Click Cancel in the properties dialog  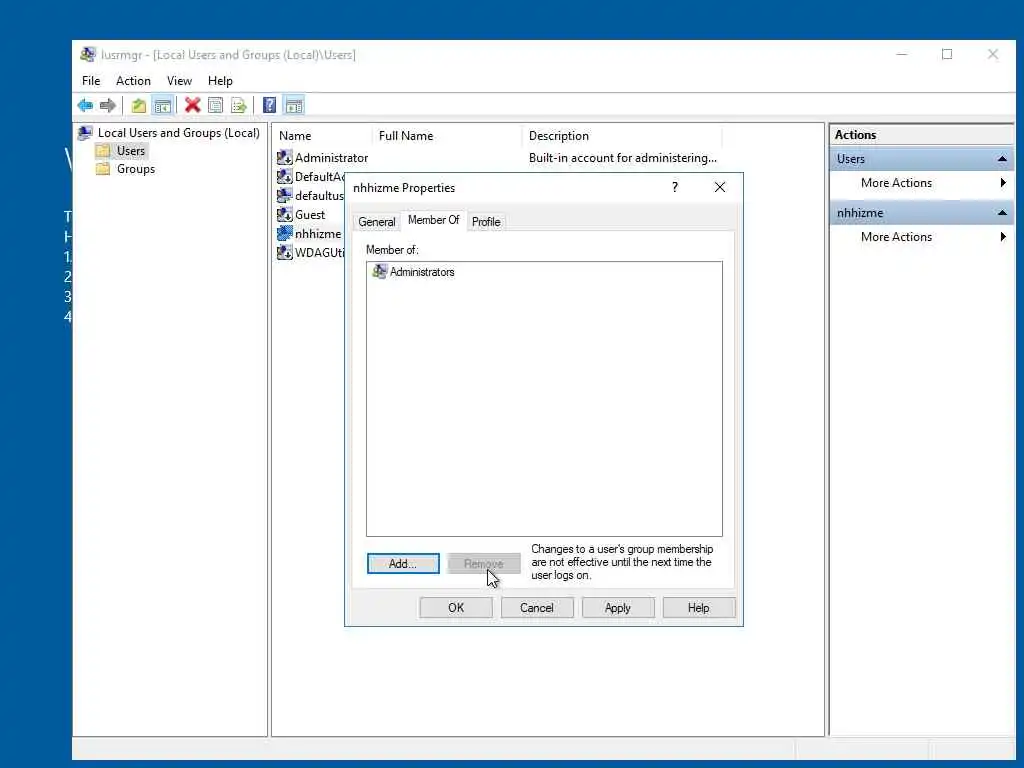click(x=537, y=608)
